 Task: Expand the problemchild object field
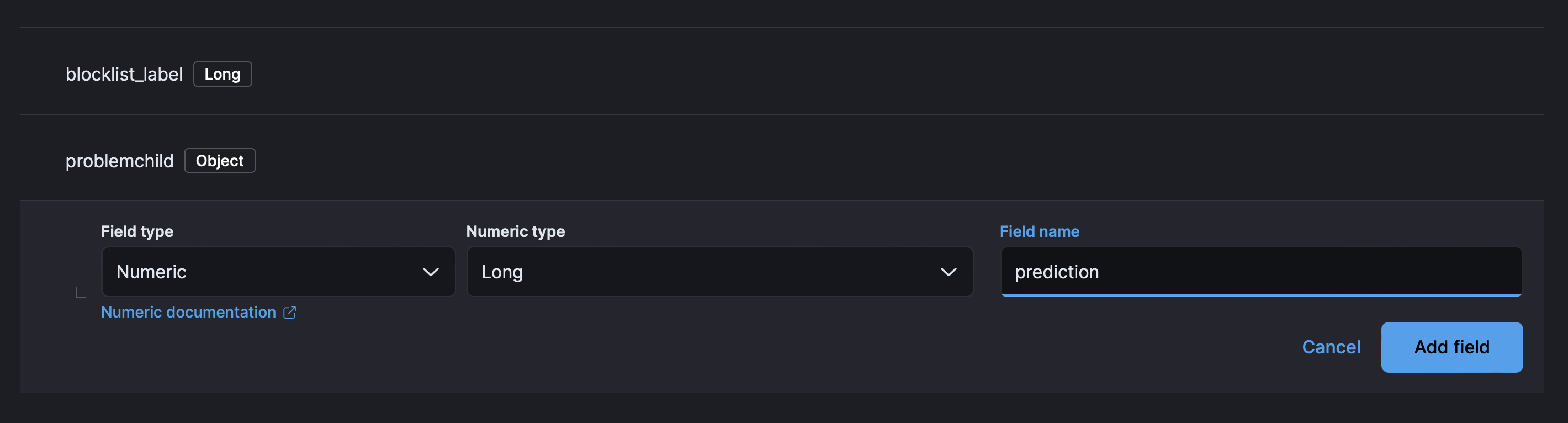tap(119, 161)
